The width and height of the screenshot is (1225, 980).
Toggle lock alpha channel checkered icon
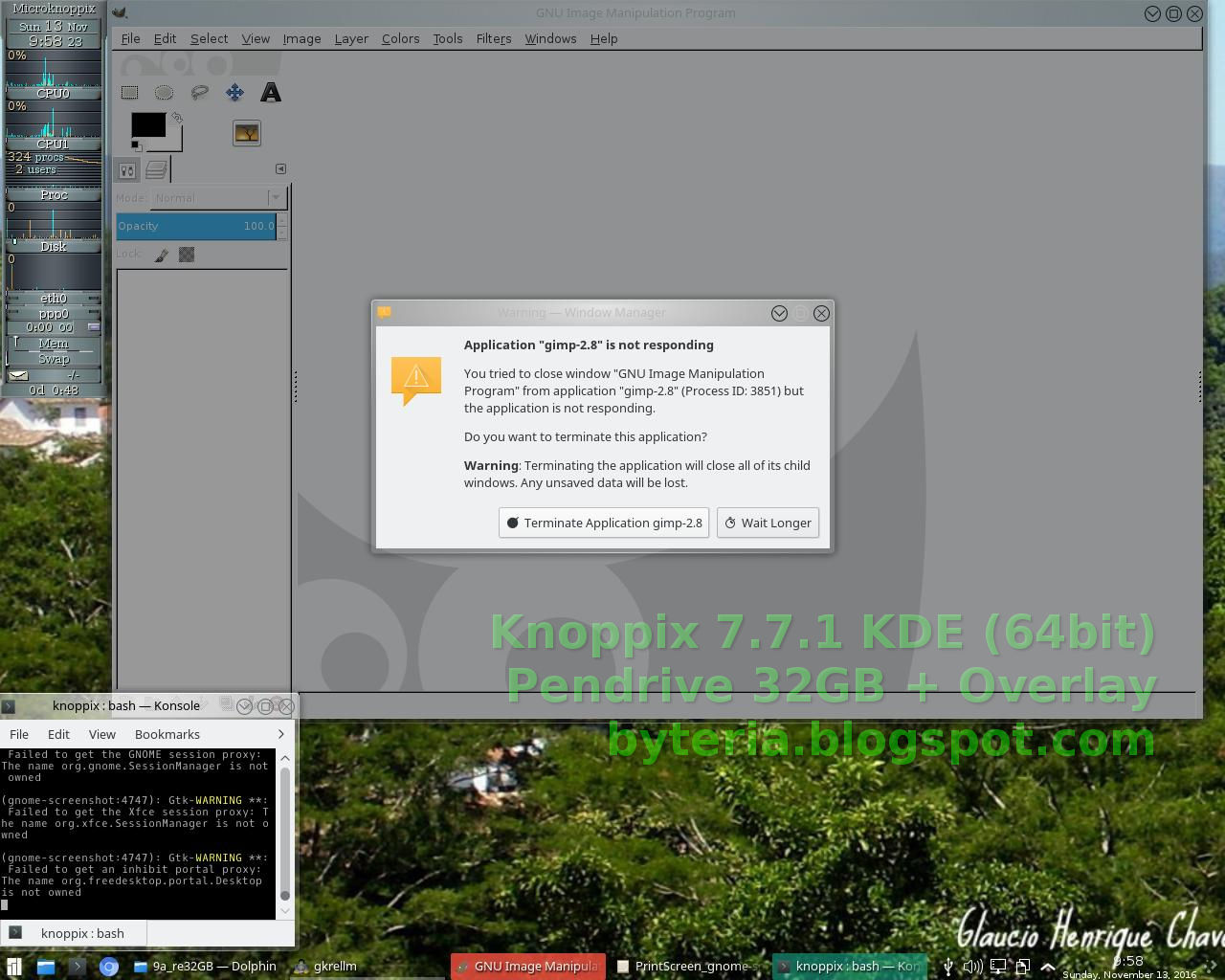(187, 255)
